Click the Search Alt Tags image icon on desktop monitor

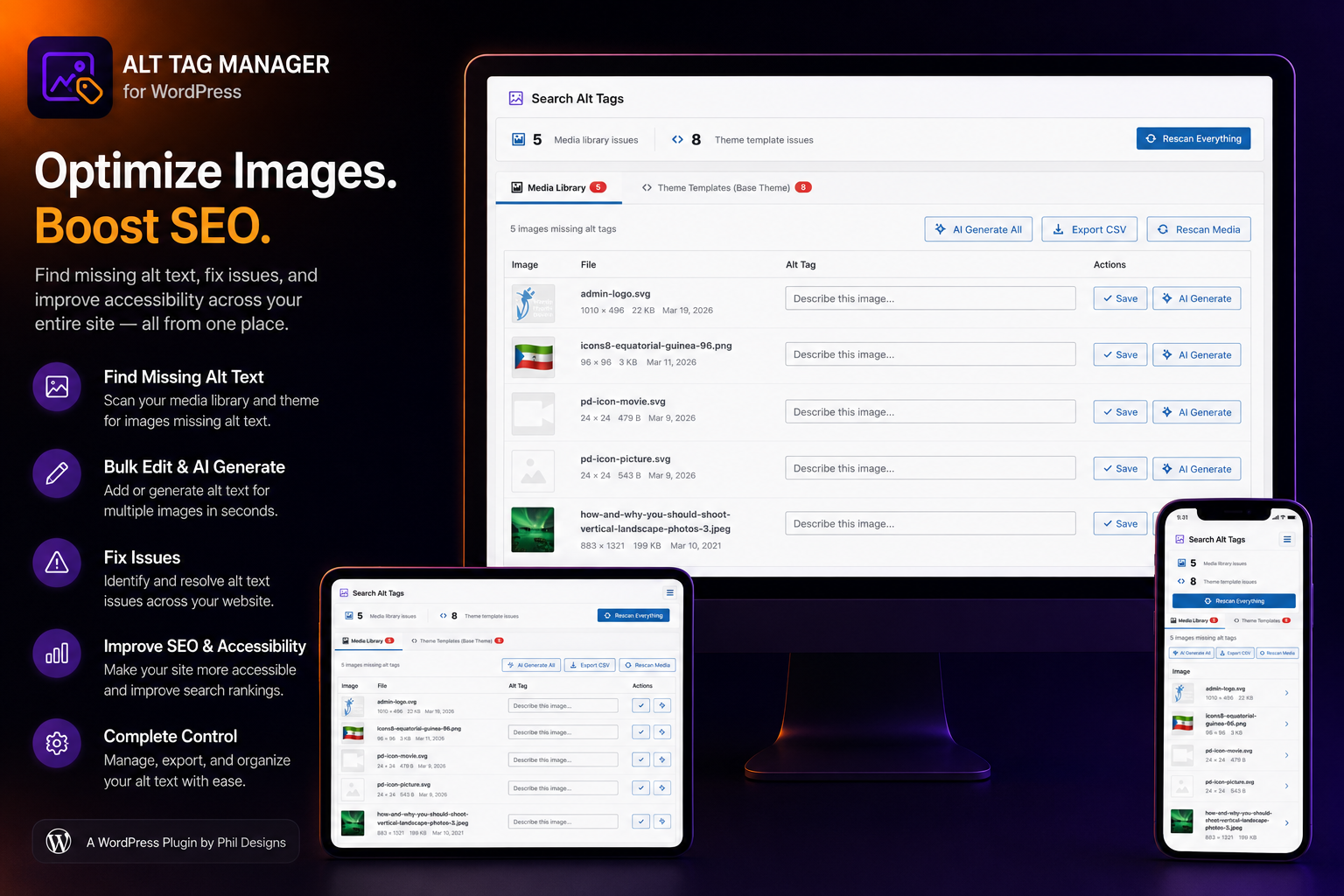tap(516, 99)
